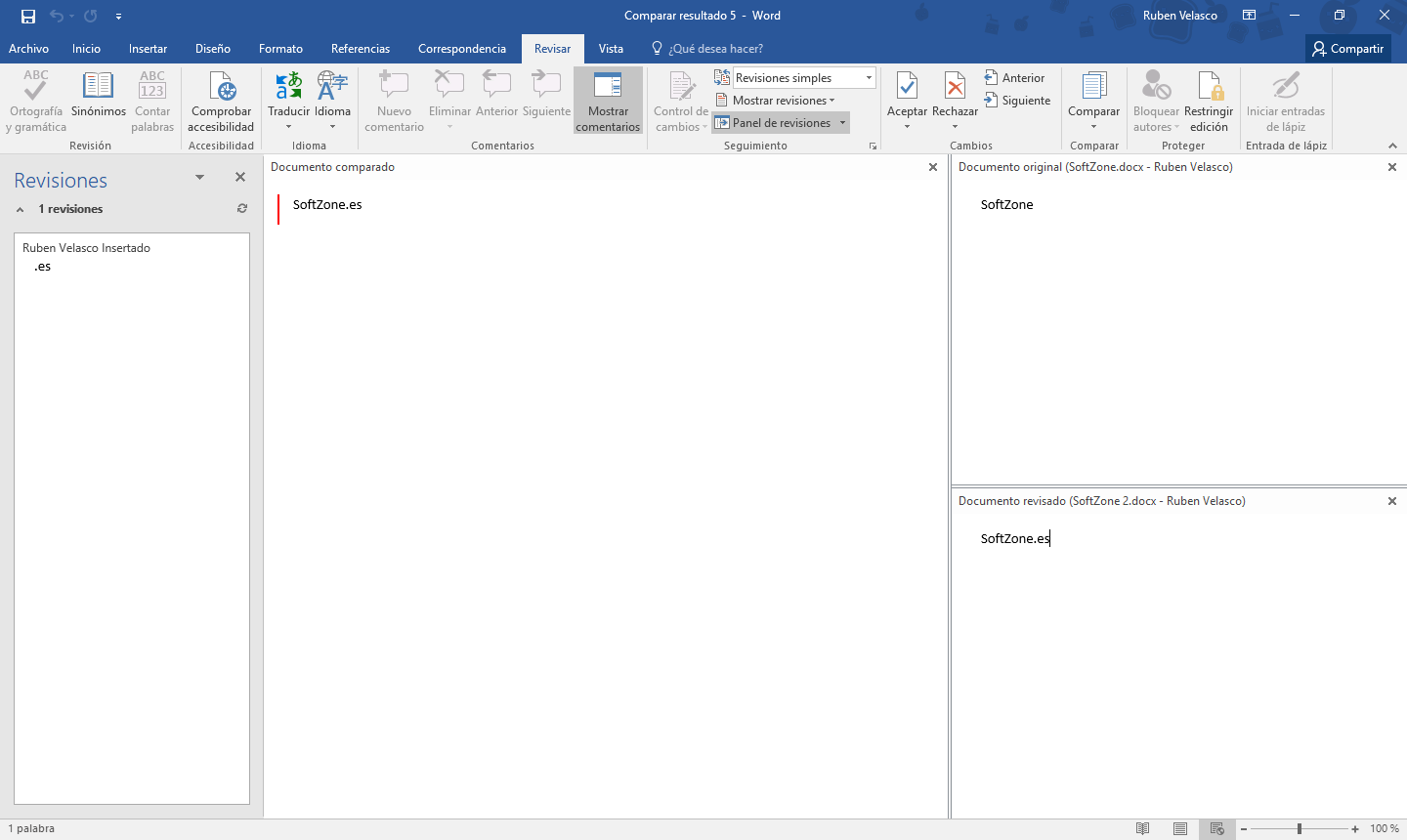Click Contar palabras word count

point(152,102)
